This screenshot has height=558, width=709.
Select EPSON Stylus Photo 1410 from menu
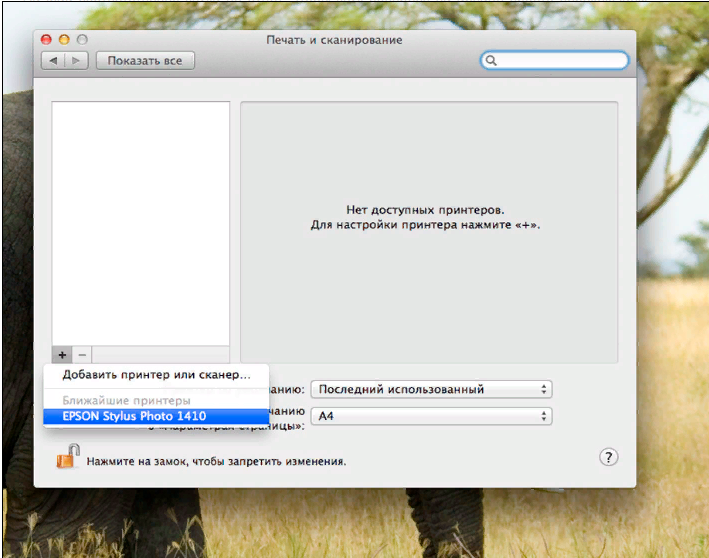point(156,416)
